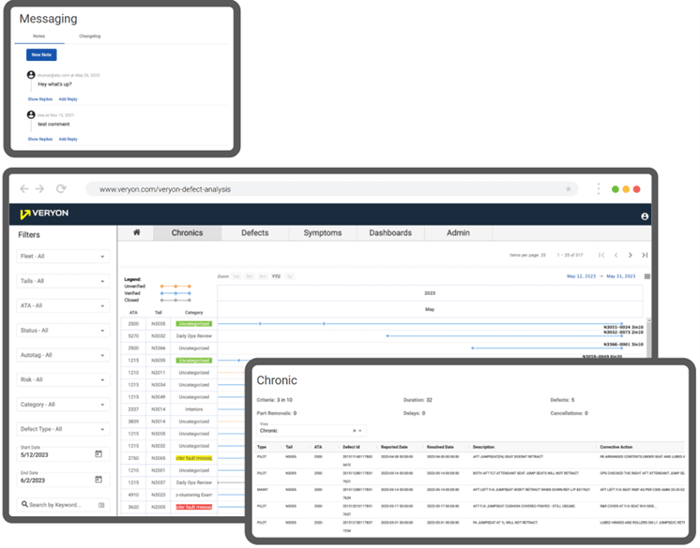Go to next page using pagination arrow
This screenshot has width=700, height=548.
[x=630, y=255]
